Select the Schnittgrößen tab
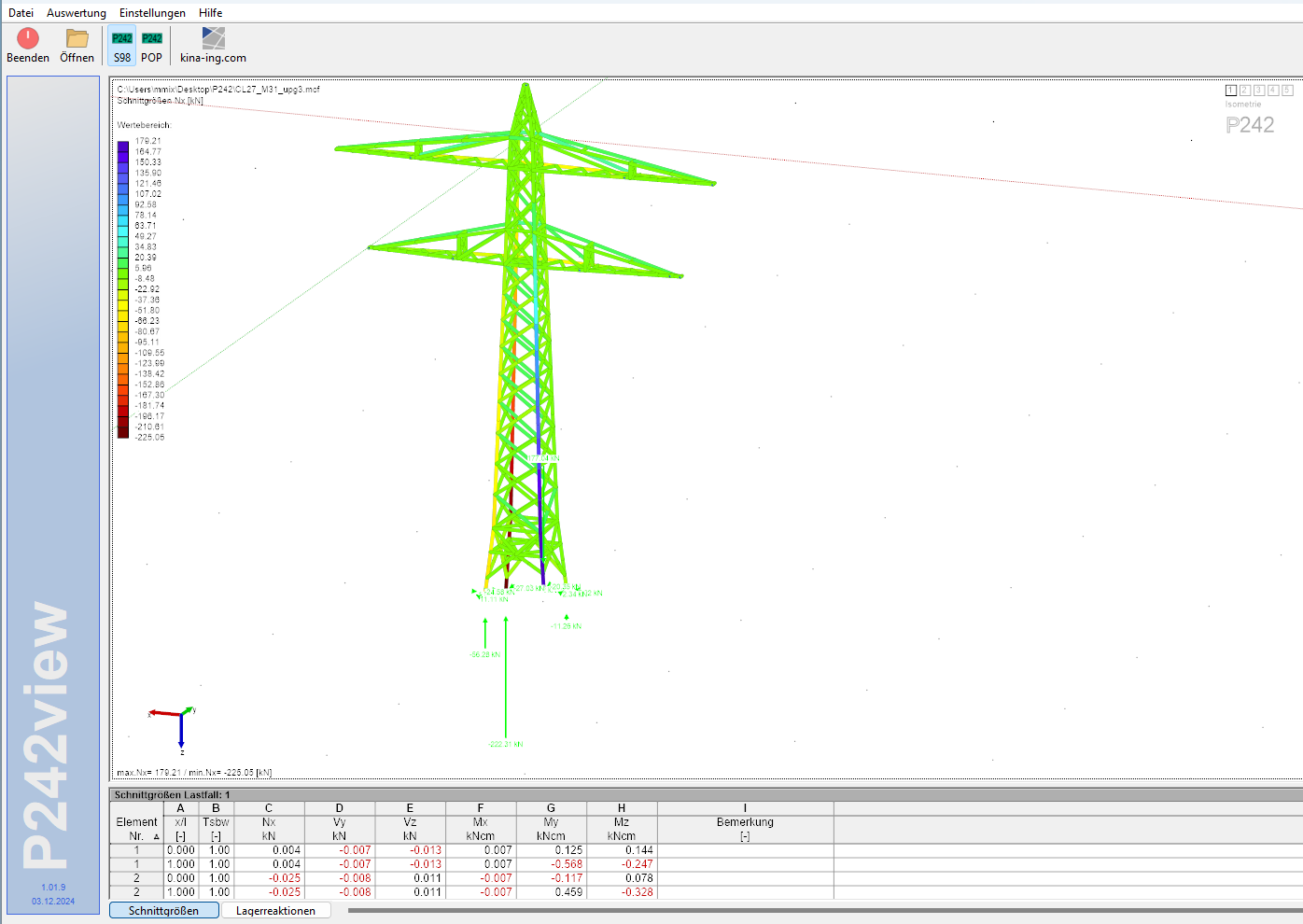This screenshot has width=1303, height=924. click(164, 911)
